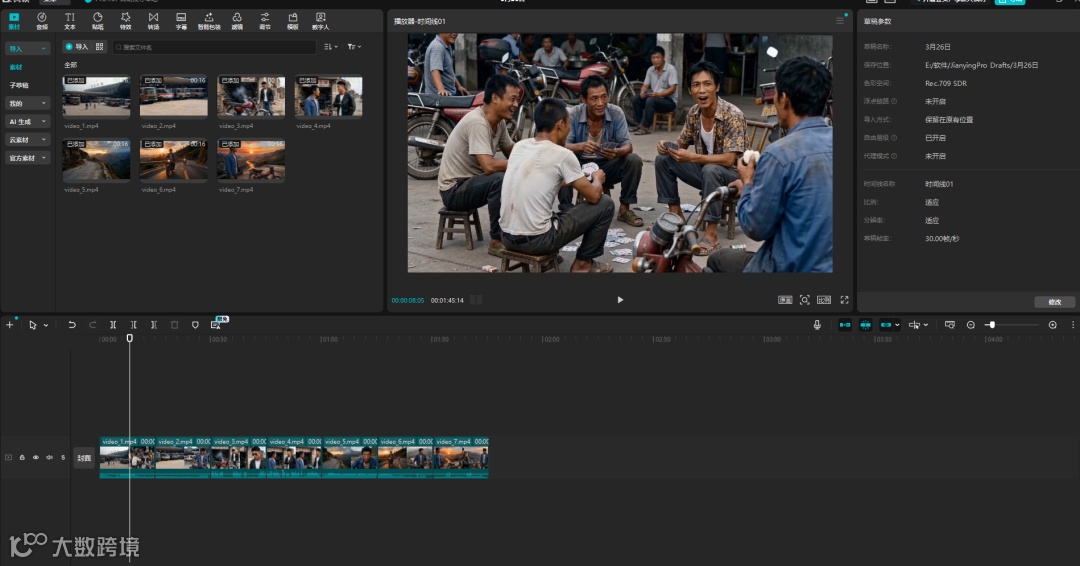This screenshot has width=1080, height=566.
Task: Delete left of playhead trim tool
Action: (134, 325)
